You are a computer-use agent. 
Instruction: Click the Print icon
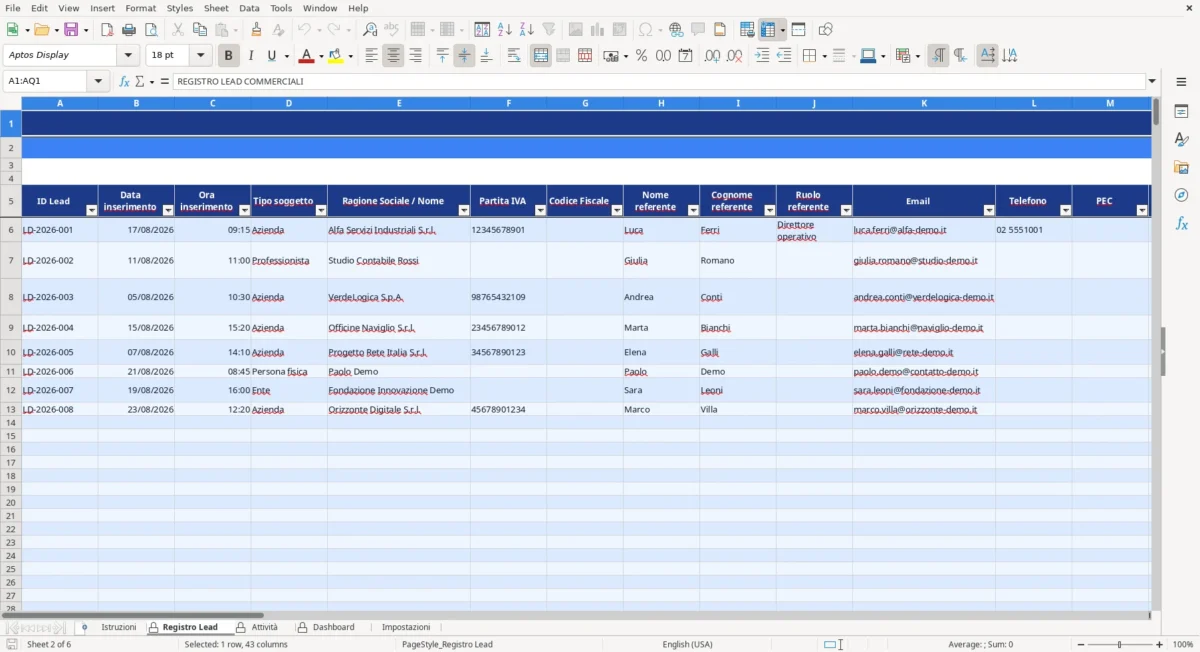[x=129, y=30]
